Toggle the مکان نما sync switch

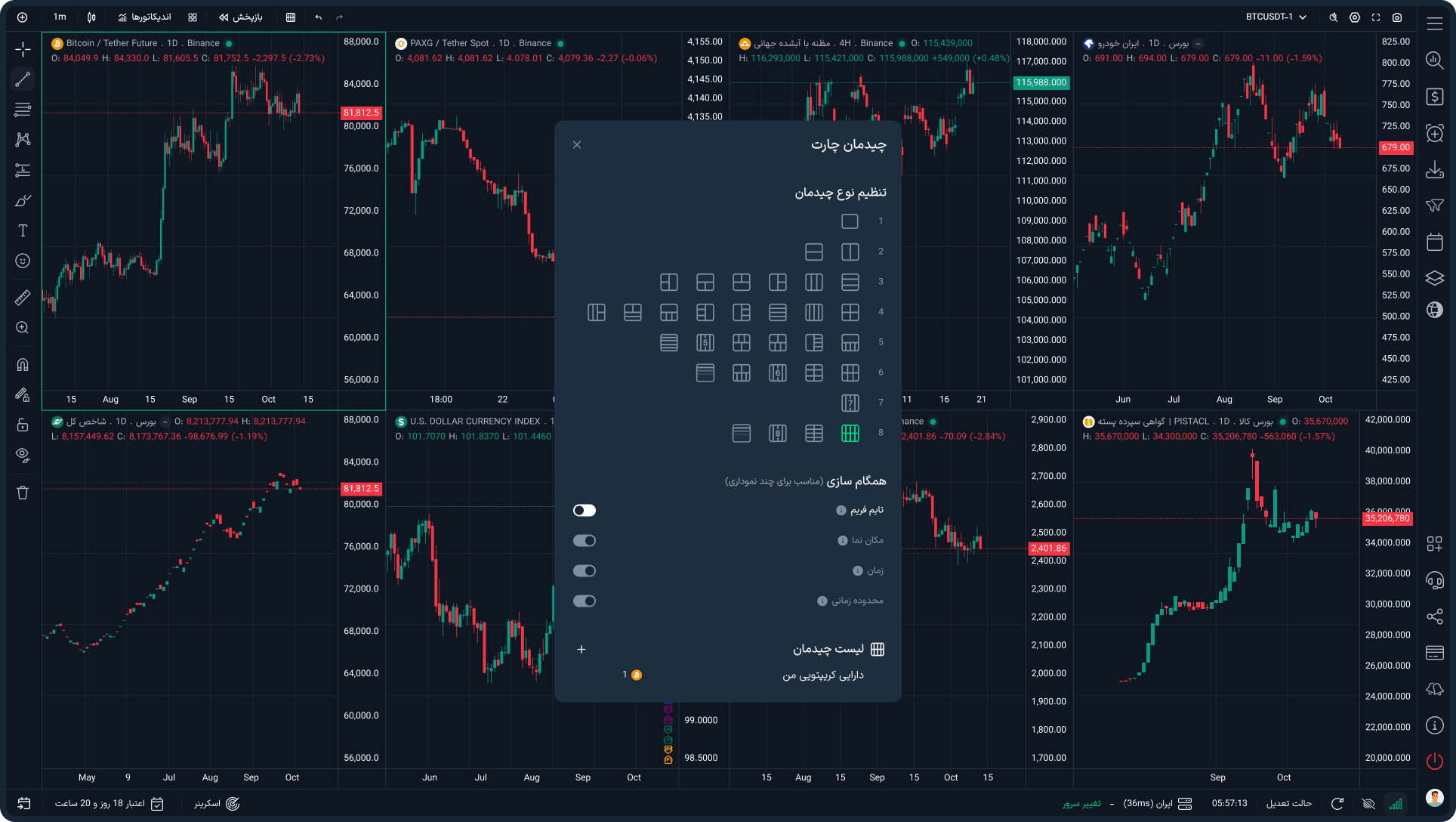[x=585, y=541]
